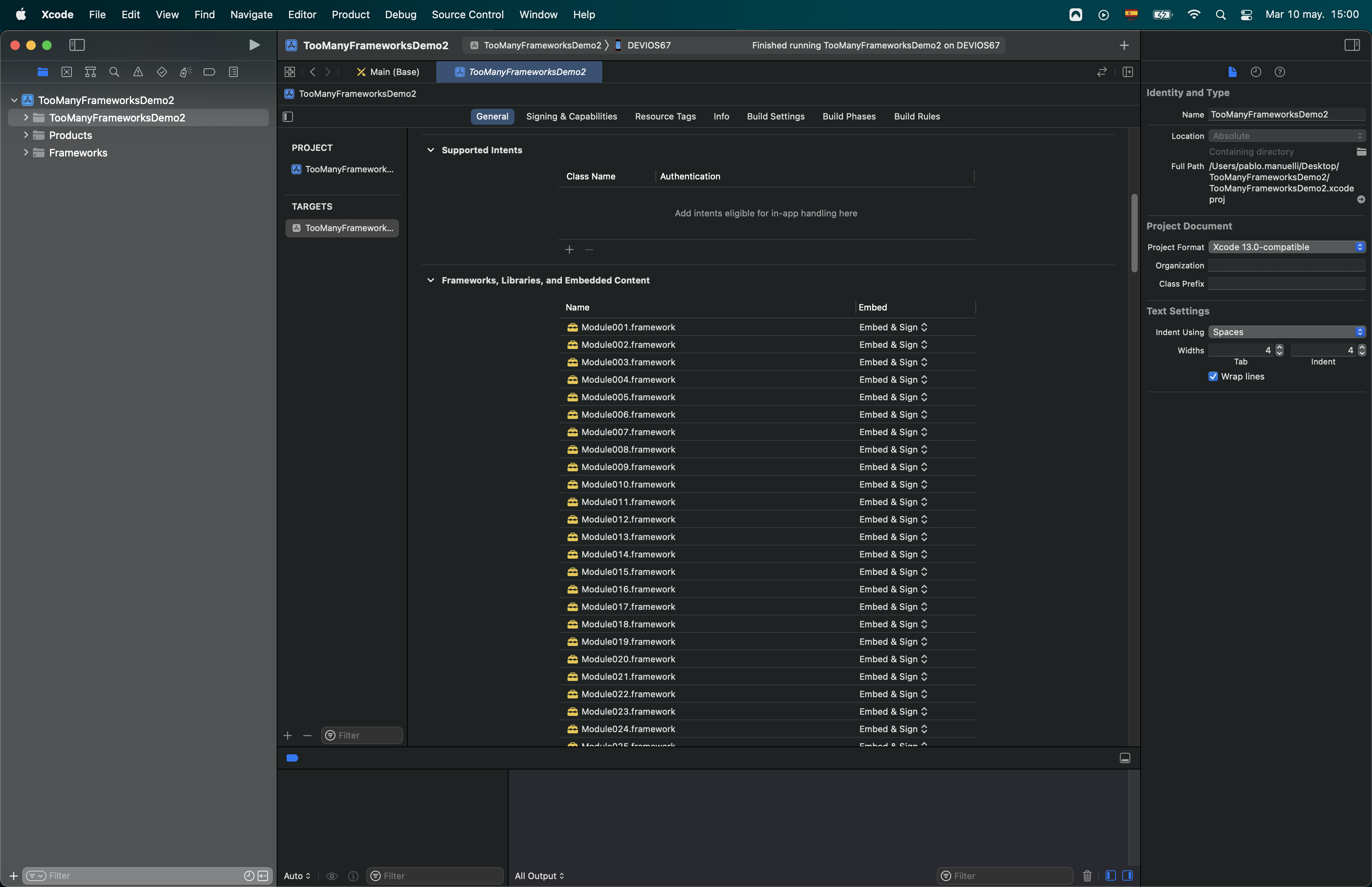Add a new target with plus
Viewport: 1372px width, 887px height.
pos(288,735)
